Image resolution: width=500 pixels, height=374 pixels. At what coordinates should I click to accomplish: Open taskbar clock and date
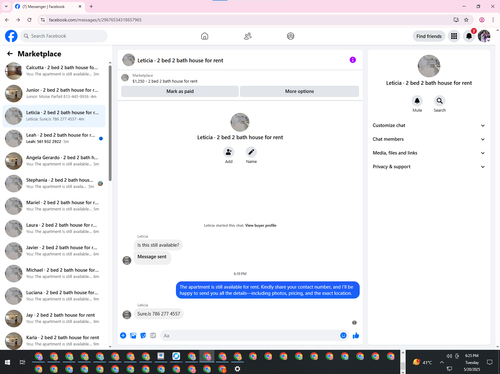472,362
